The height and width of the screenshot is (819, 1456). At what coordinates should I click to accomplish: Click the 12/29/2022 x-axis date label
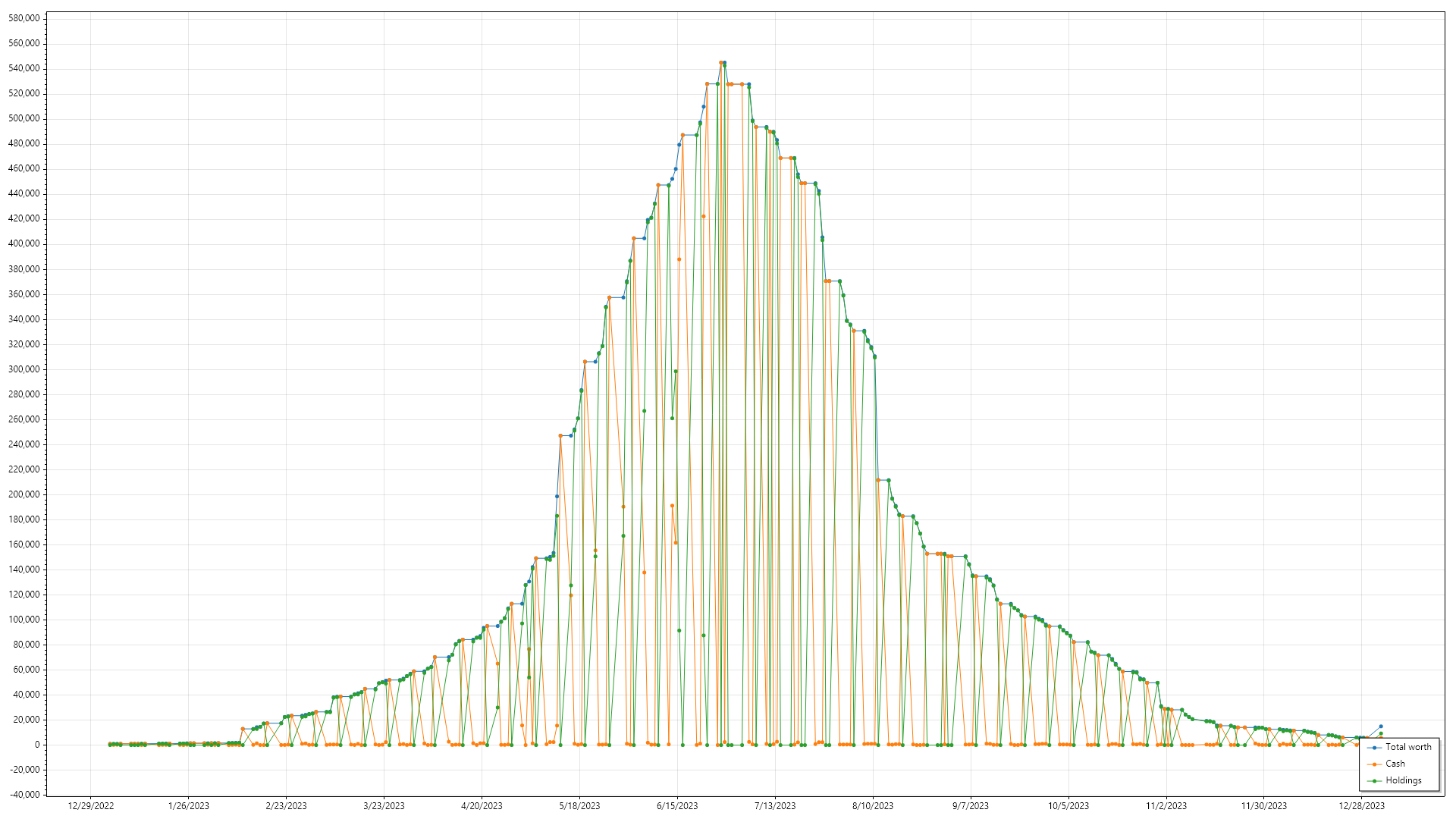pos(90,806)
